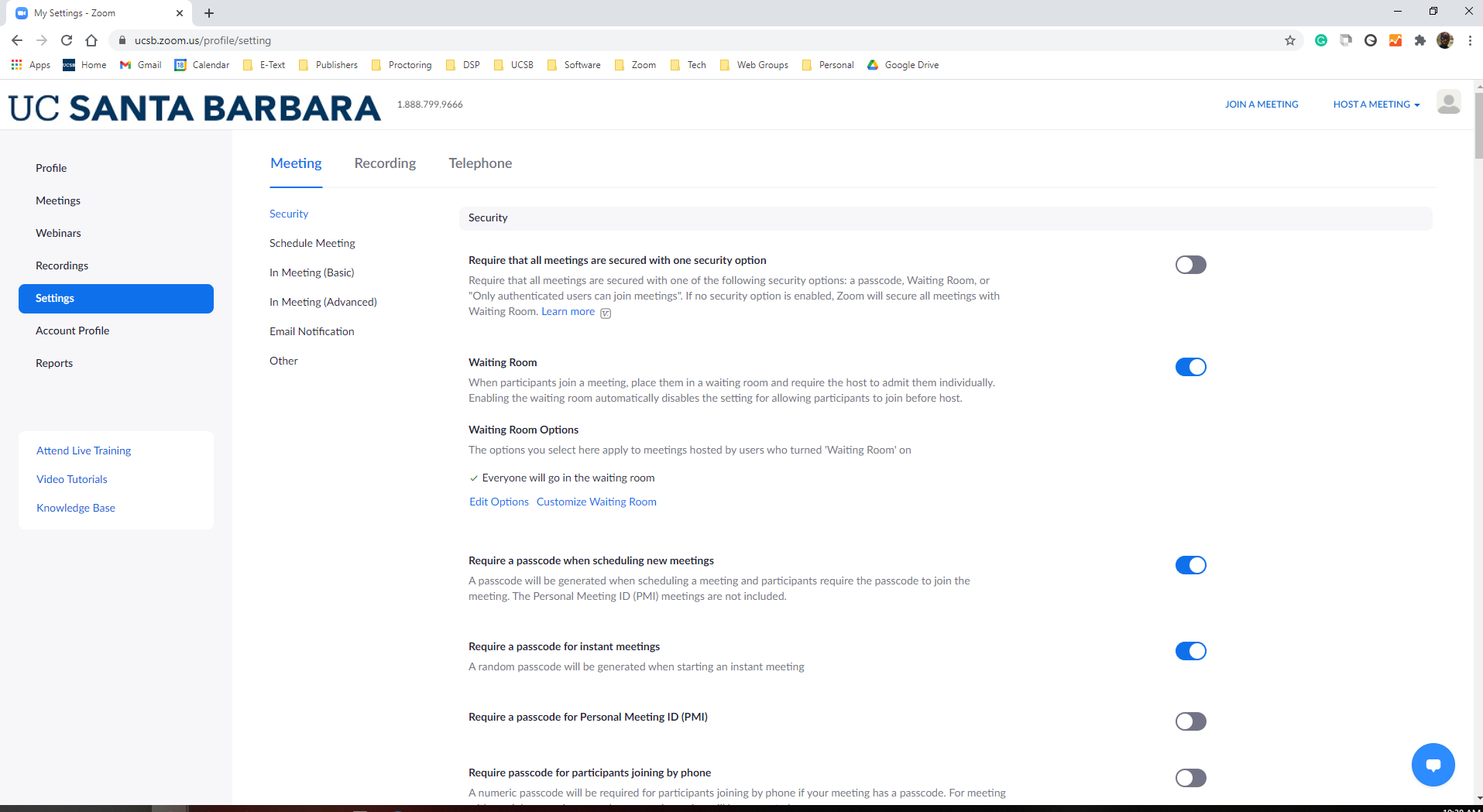Image resolution: width=1483 pixels, height=812 pixels.
Task: Open the Gmail bookmark
Action: pos(141,65)
